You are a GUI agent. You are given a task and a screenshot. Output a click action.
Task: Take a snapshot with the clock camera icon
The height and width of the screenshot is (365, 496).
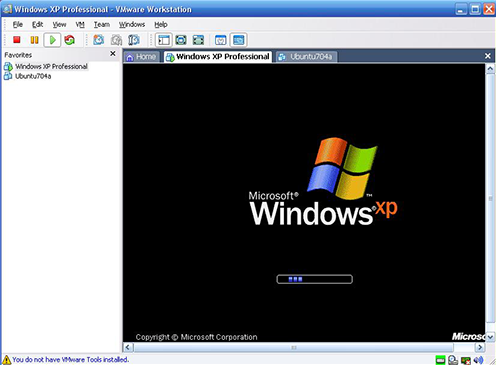click(x=99, y=40)
